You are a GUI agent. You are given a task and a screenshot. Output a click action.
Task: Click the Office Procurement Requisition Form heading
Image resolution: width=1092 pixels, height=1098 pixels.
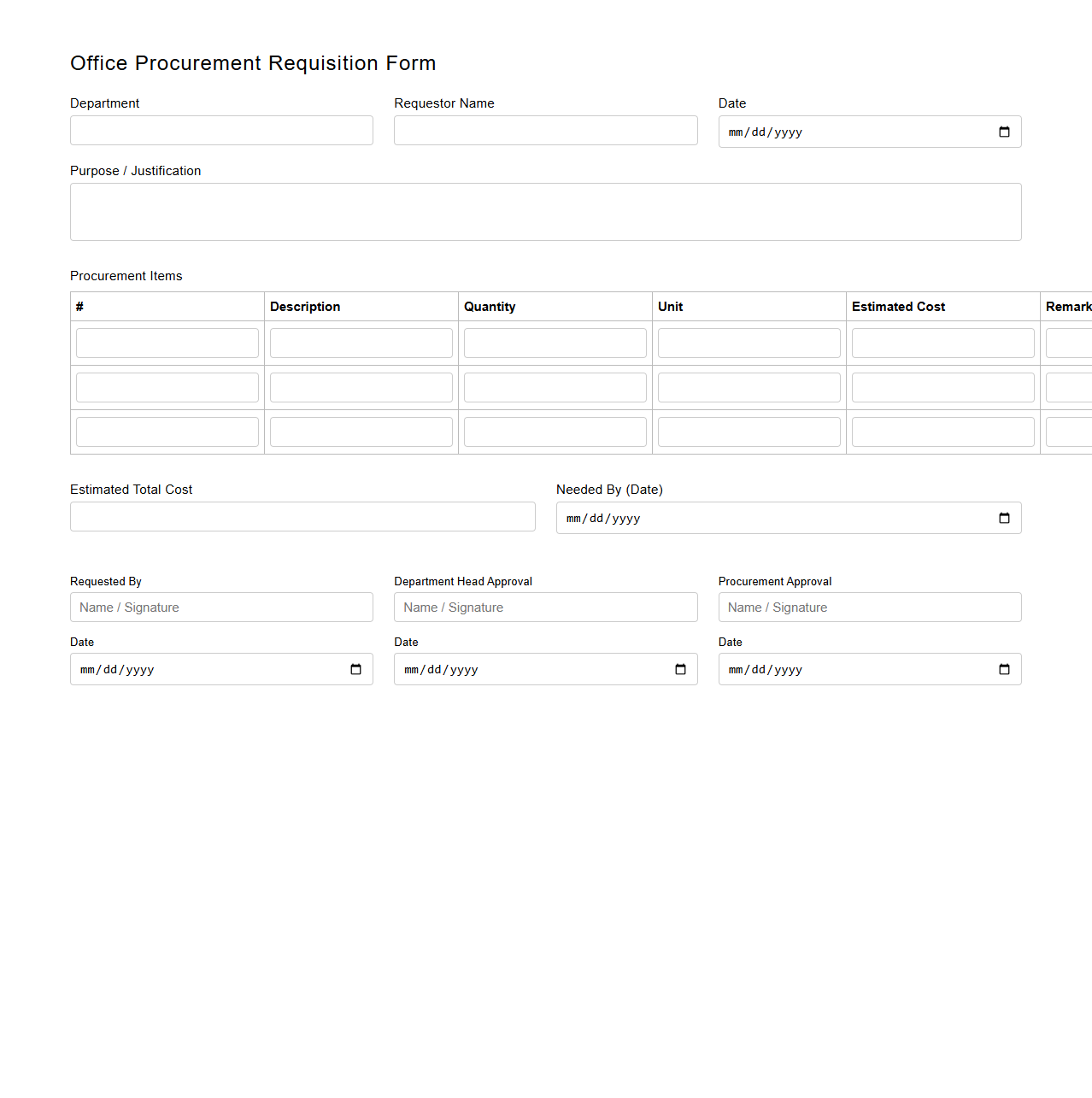click(x=253, y=63)
